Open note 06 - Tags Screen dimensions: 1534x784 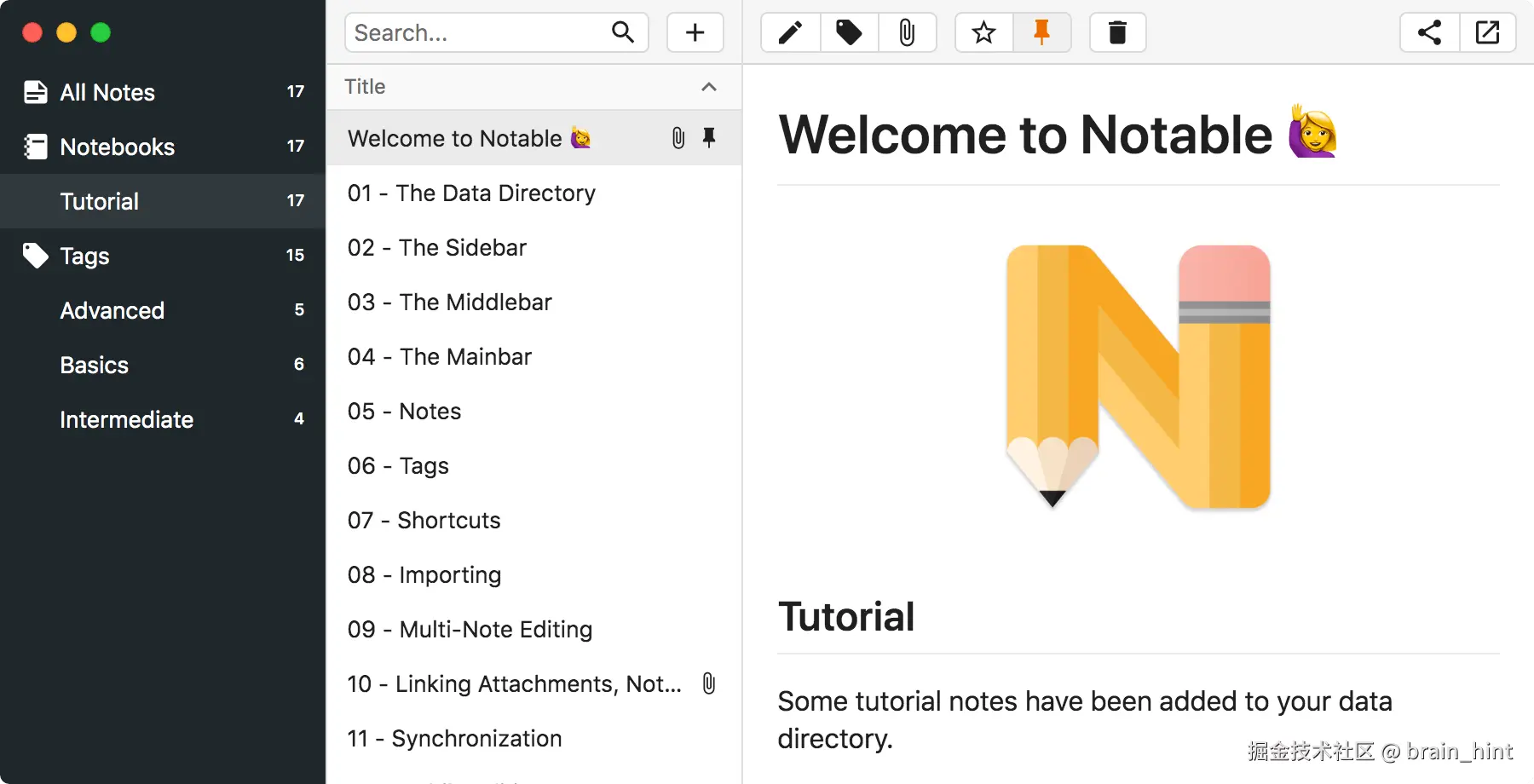click(x=534, y=465)
